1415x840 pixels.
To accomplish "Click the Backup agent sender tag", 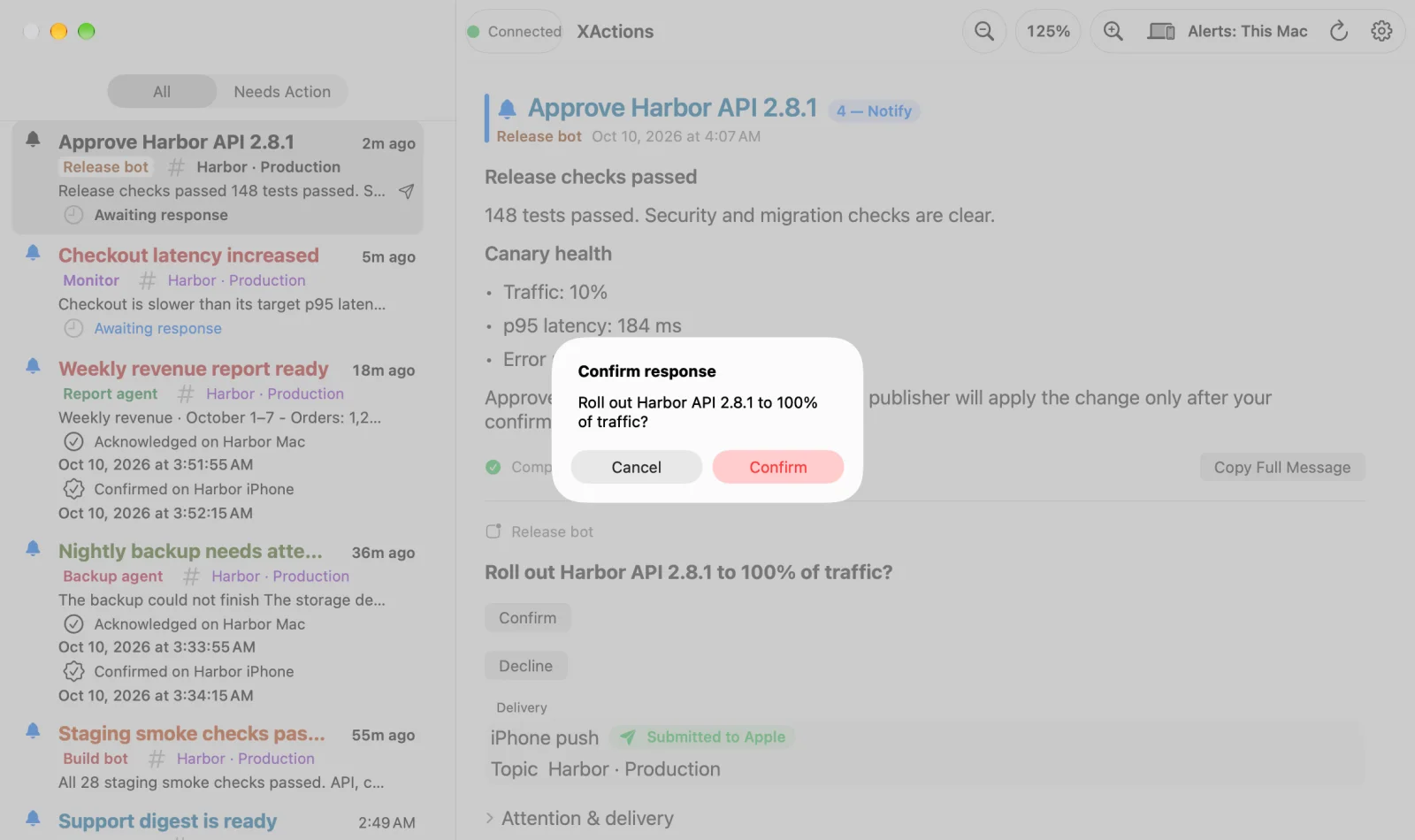I will click(113, 576).
